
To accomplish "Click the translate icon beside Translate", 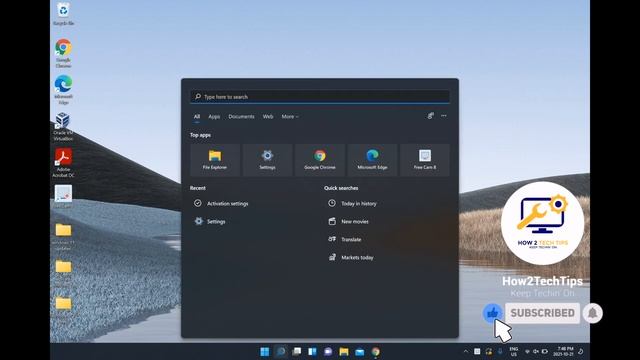I will (x=332, y=239).
